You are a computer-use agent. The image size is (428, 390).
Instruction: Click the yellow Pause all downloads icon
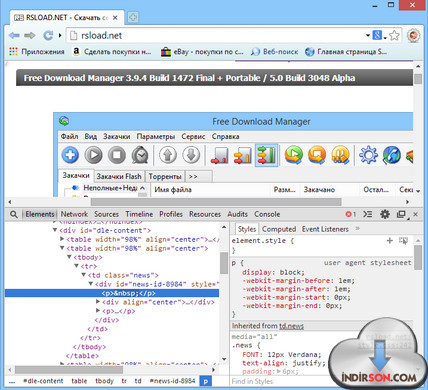(340, 155)
